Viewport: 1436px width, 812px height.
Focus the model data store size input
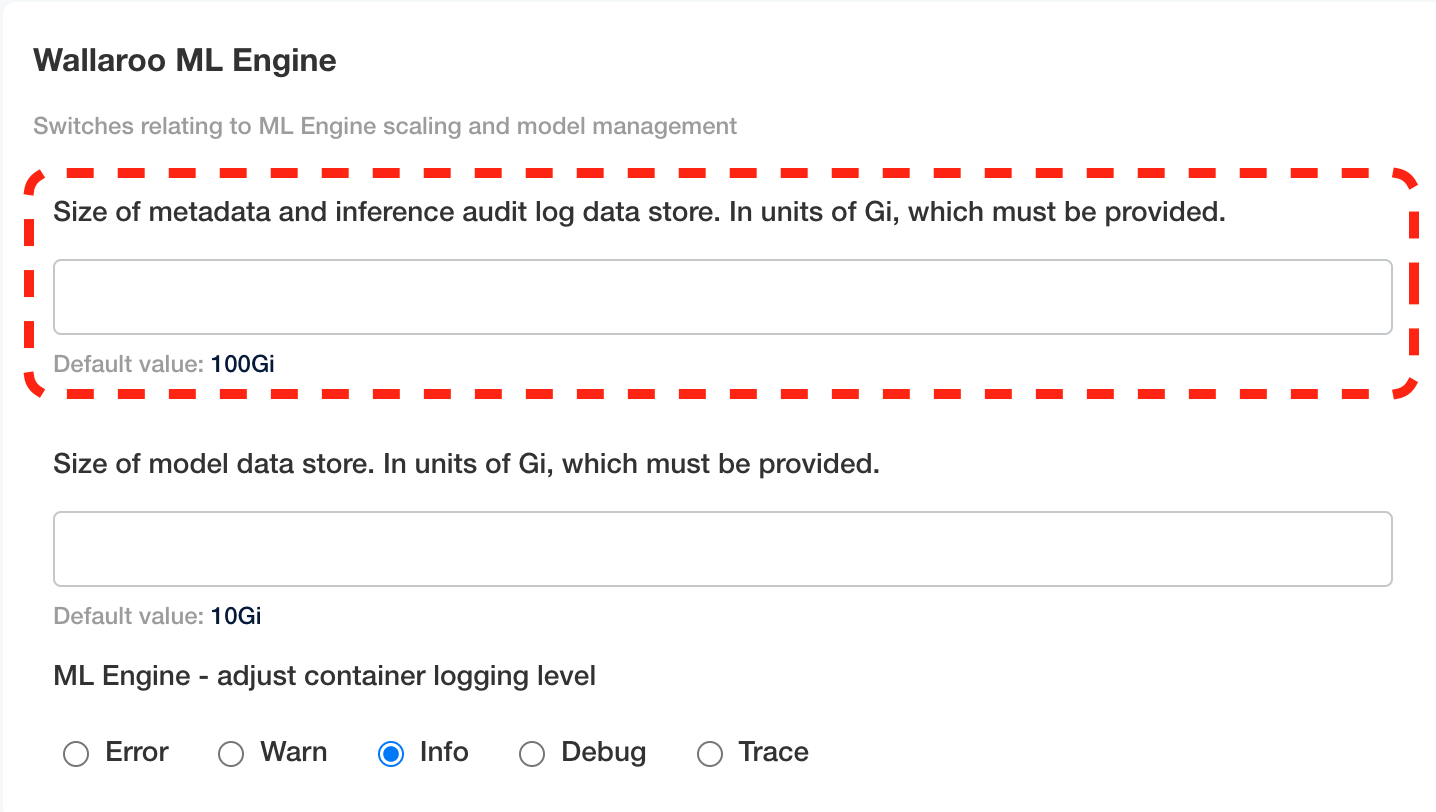(722, 549)
